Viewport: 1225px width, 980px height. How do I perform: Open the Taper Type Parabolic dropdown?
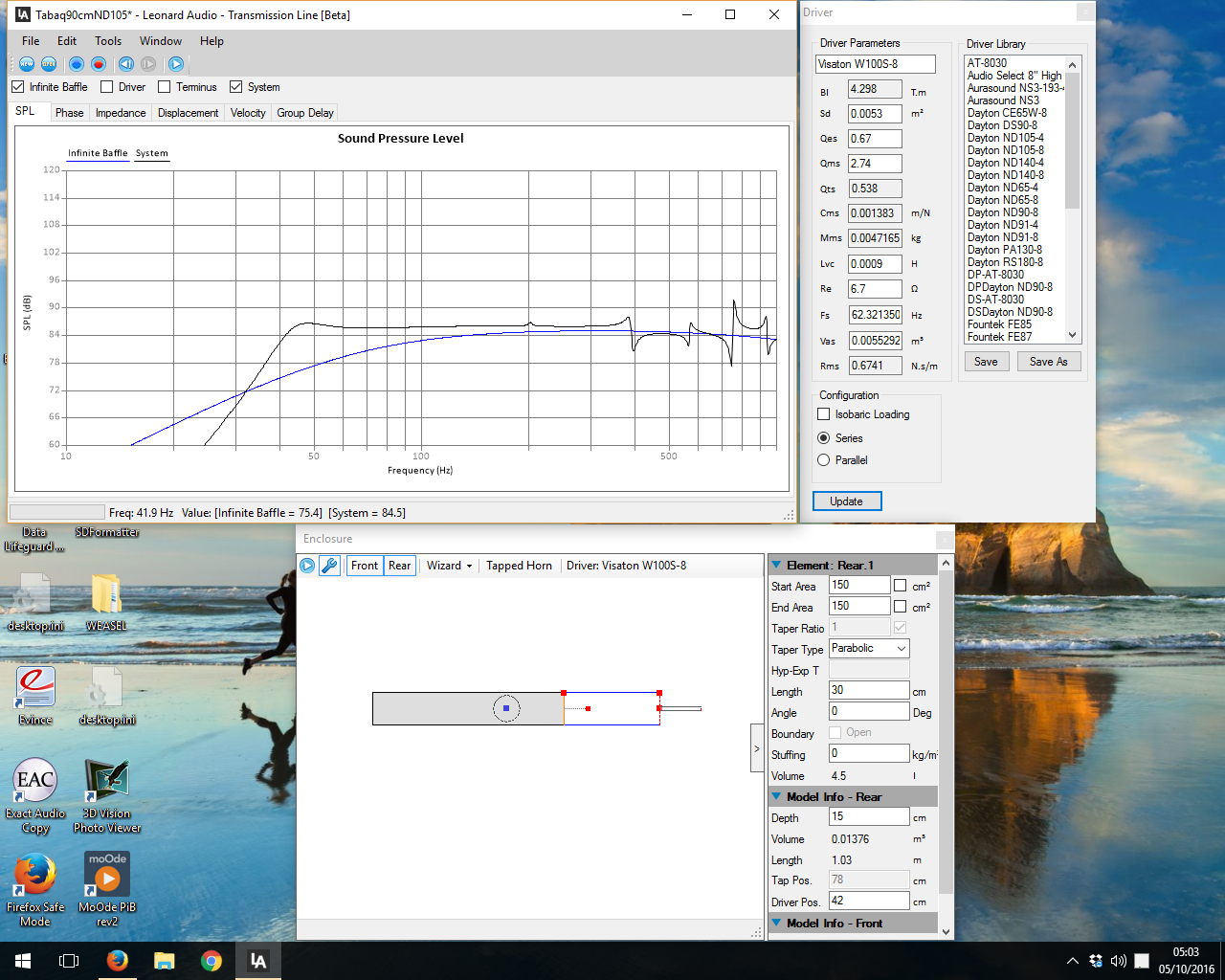coord(869,649)
